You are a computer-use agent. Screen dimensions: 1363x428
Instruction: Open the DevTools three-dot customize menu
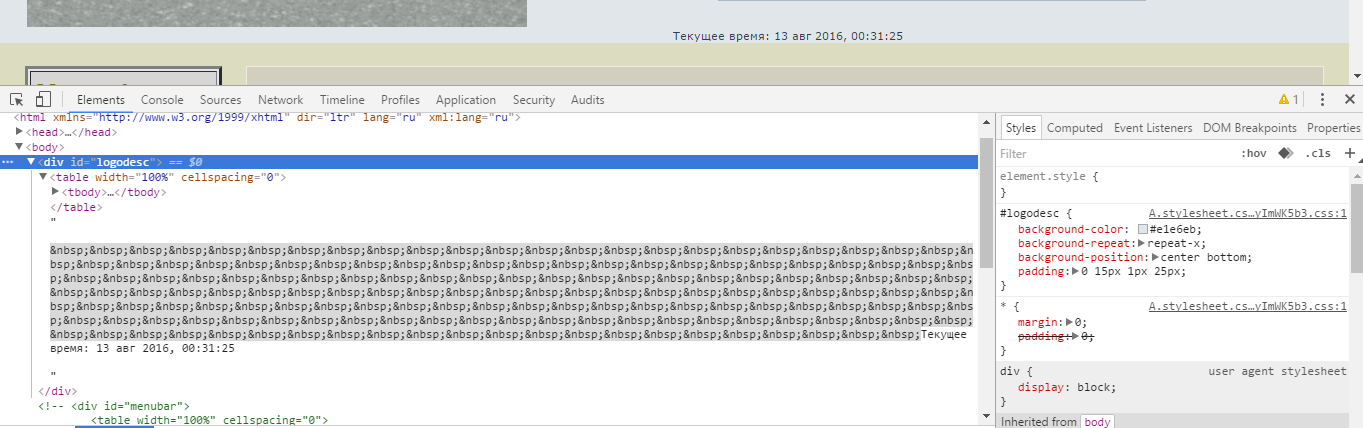coord(1322,100)
